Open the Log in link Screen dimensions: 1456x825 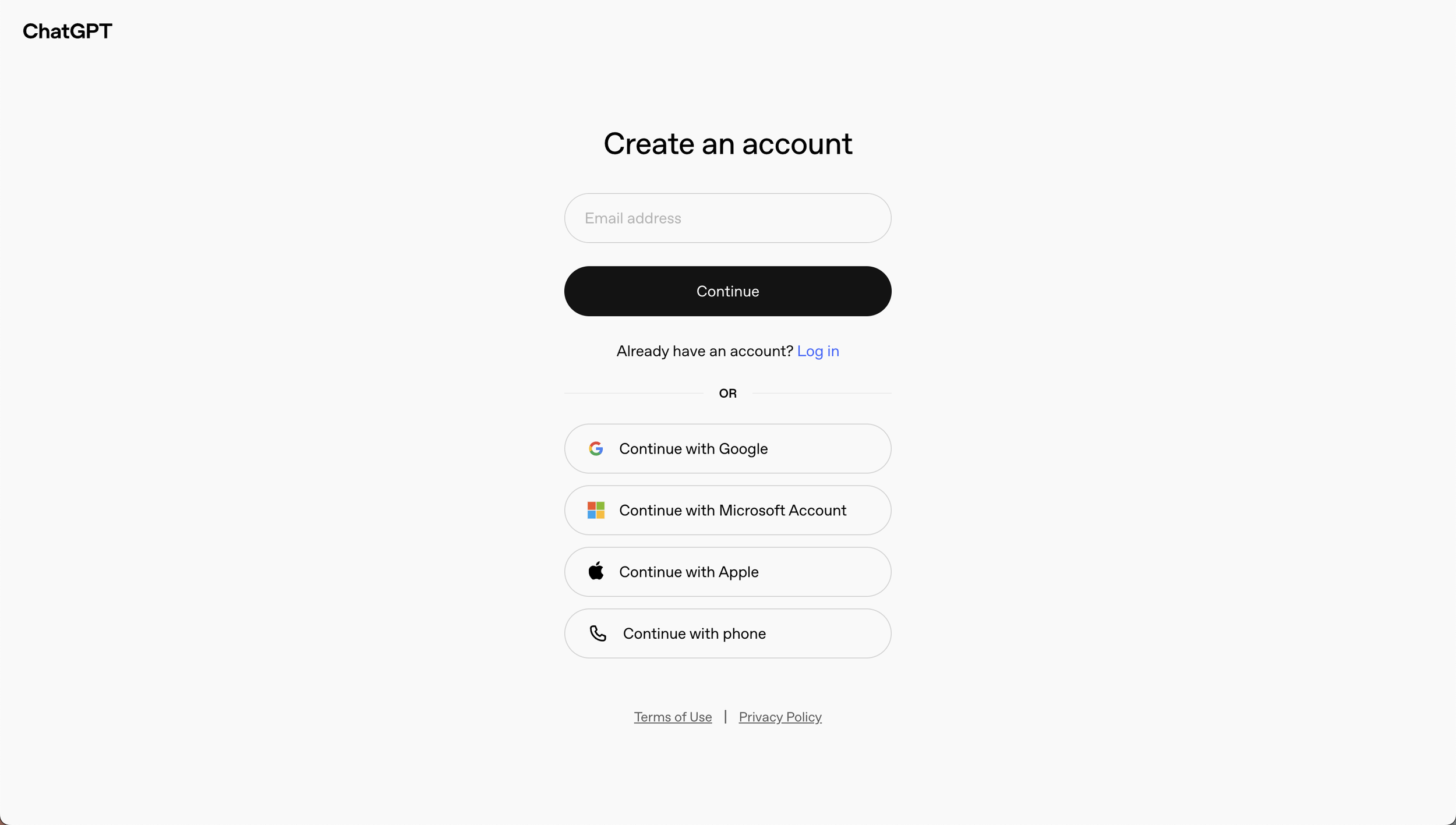[818, 351]
